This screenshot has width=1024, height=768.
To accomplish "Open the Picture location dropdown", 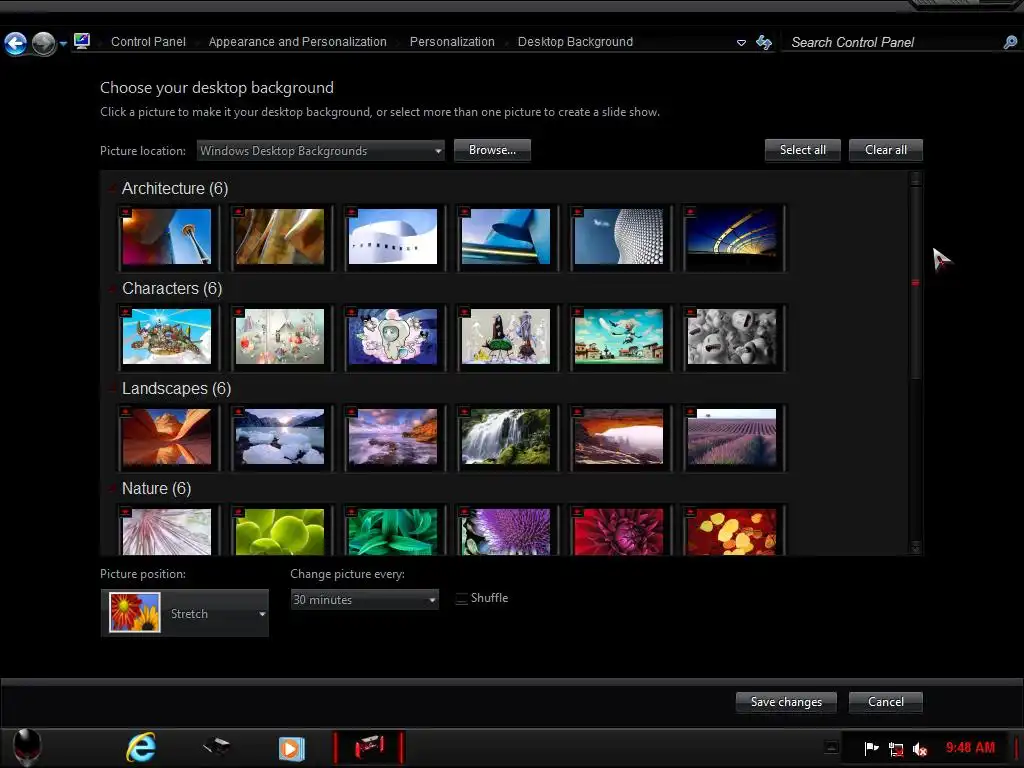I will [x=321, y=151].
